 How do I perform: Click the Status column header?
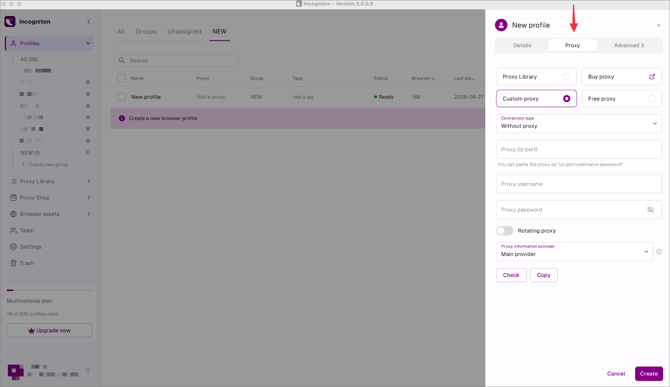point(380,78)
